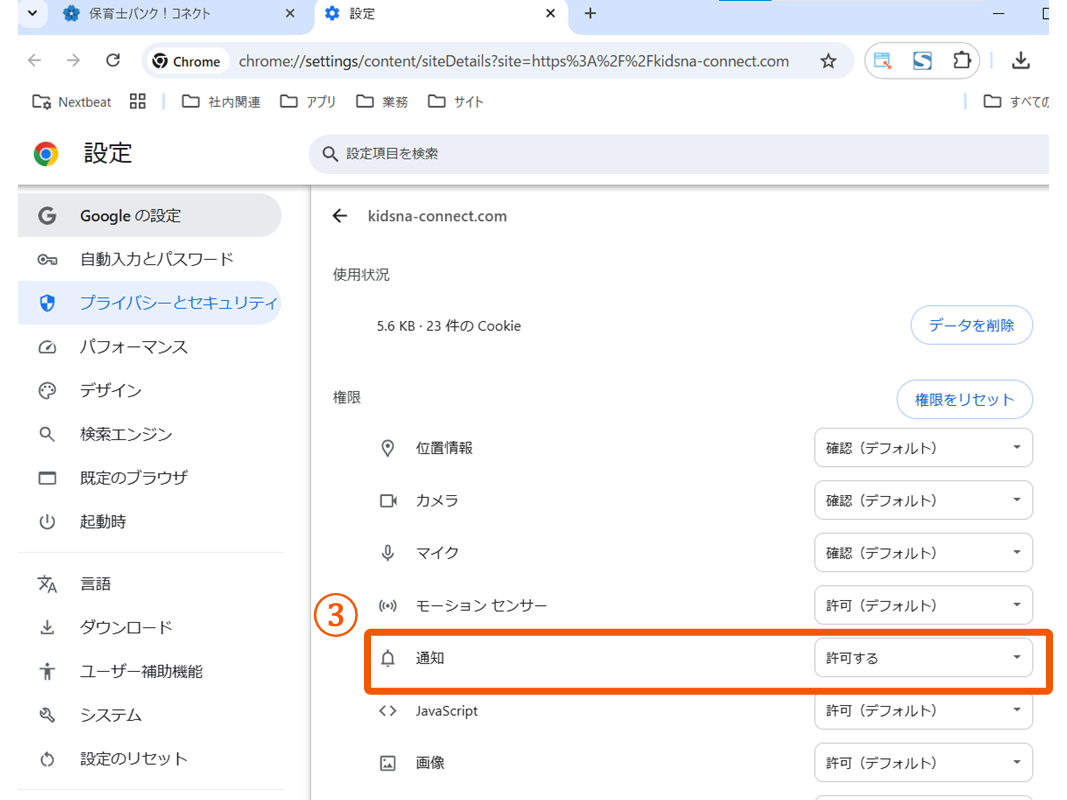The width and height of the screenshot is (1067, 800).
Task: Open the 社内関連 bookmarks folder
Action: [222, 101]
